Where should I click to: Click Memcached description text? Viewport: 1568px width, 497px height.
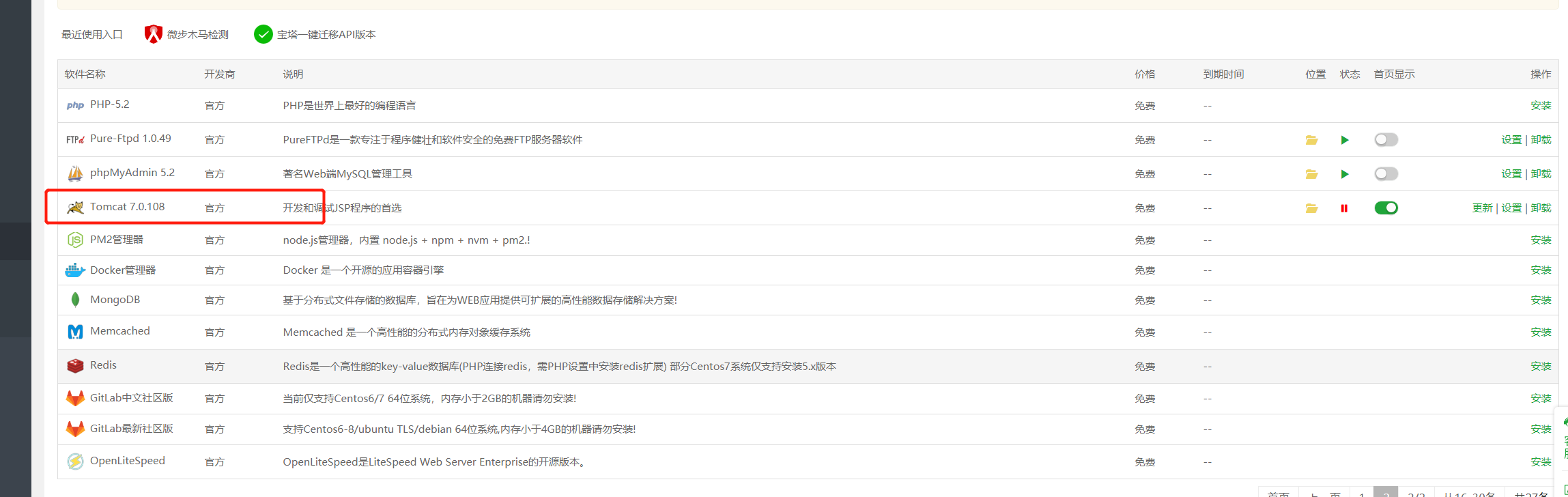coord(407,332)
